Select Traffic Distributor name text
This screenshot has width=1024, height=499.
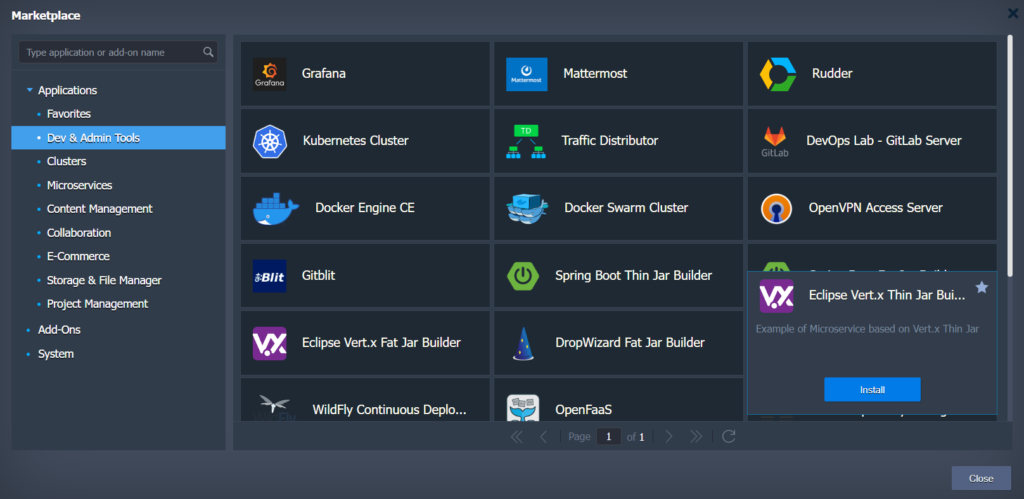(610, 140)
